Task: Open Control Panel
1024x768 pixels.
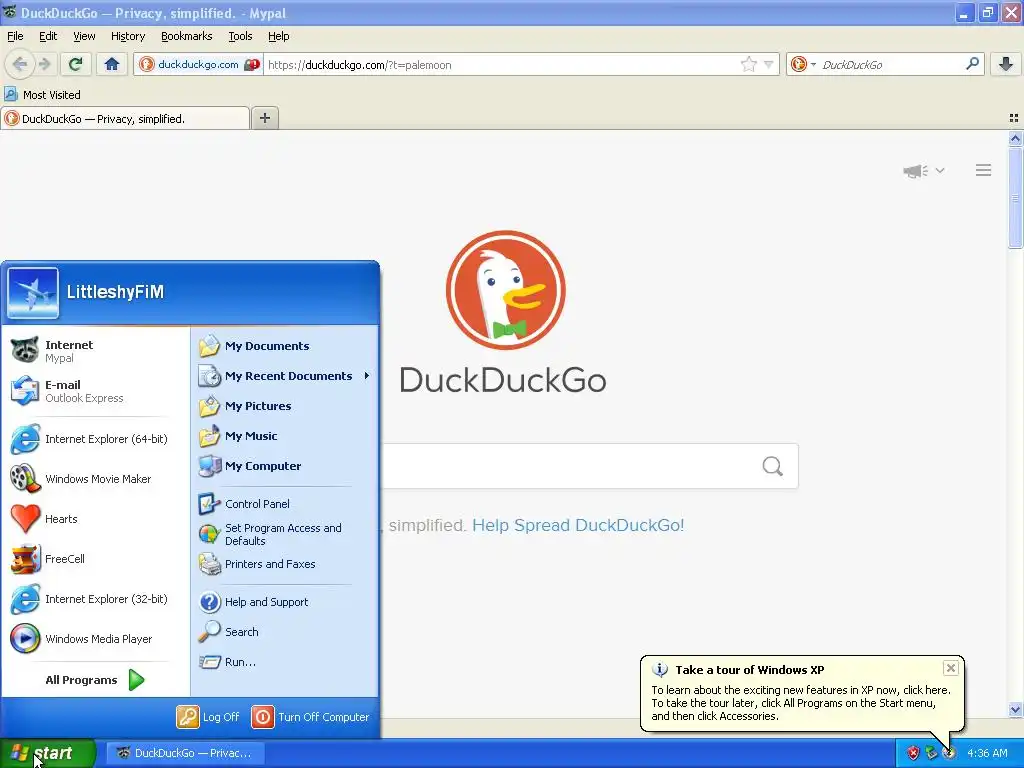Action: tap(285, 504)
